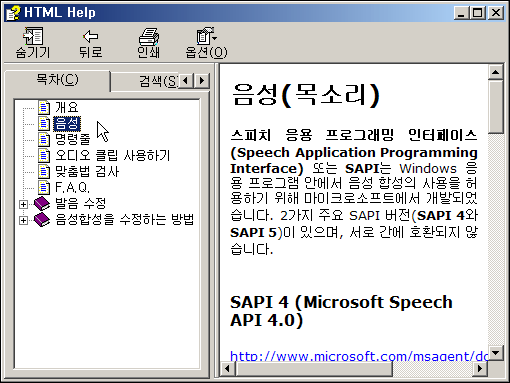This screenshot has height=383, width=510.
Task: Expand the 발음 수정 tree node
Action: click(x=23, y=204)
